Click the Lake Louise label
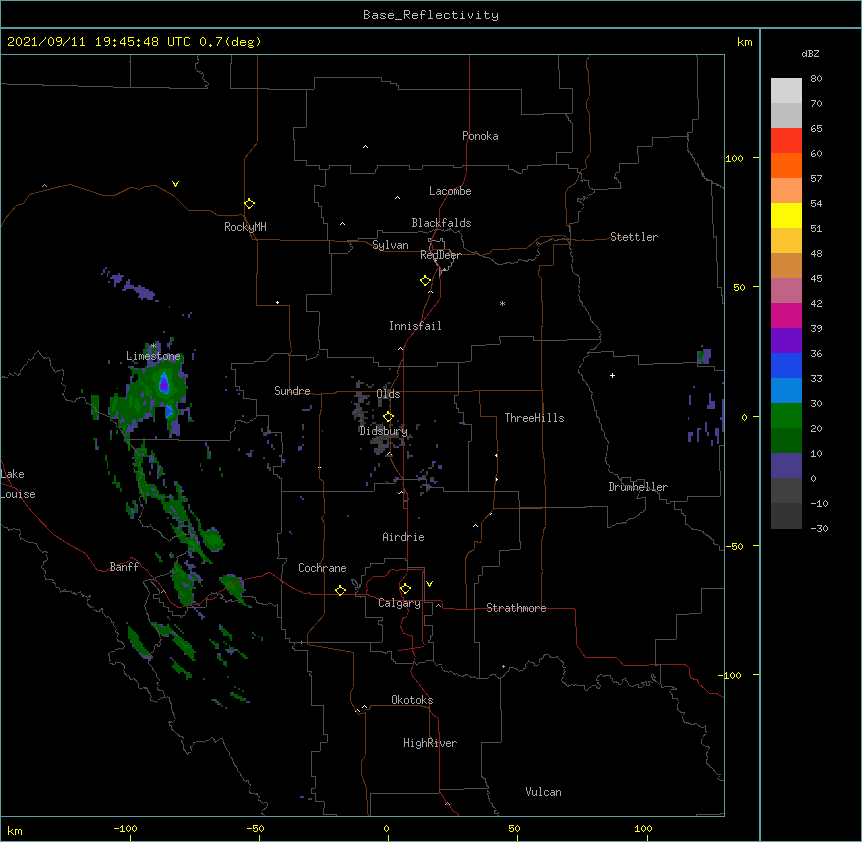The height and width of the screenshot is (842, 862). pyautogui.click(x=18, y=484)
